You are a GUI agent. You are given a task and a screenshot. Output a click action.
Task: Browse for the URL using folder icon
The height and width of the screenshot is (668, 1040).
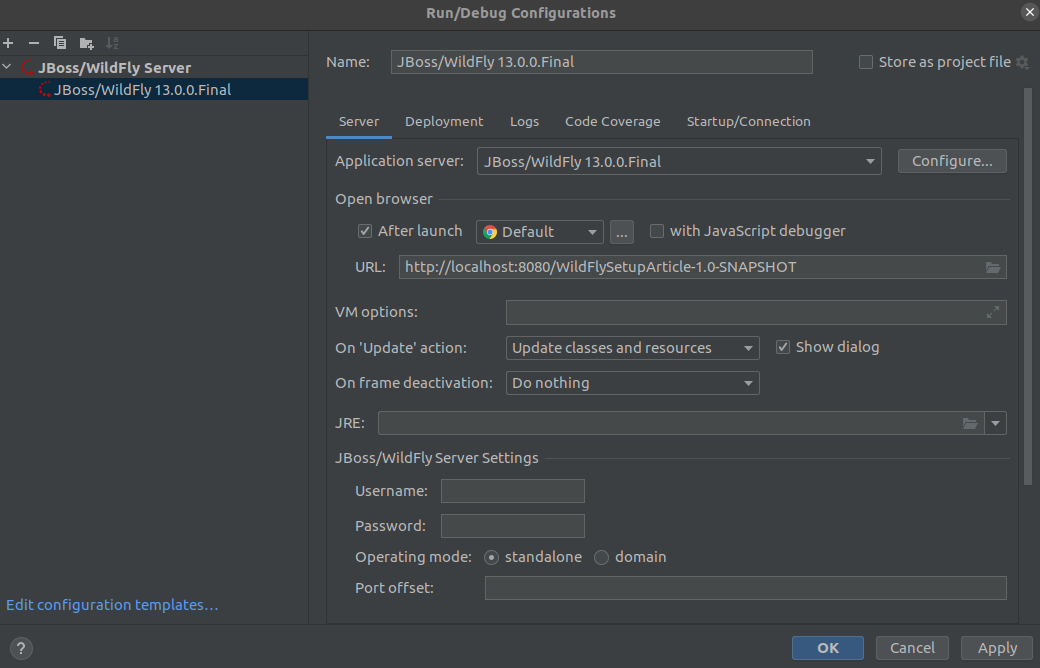992,267
